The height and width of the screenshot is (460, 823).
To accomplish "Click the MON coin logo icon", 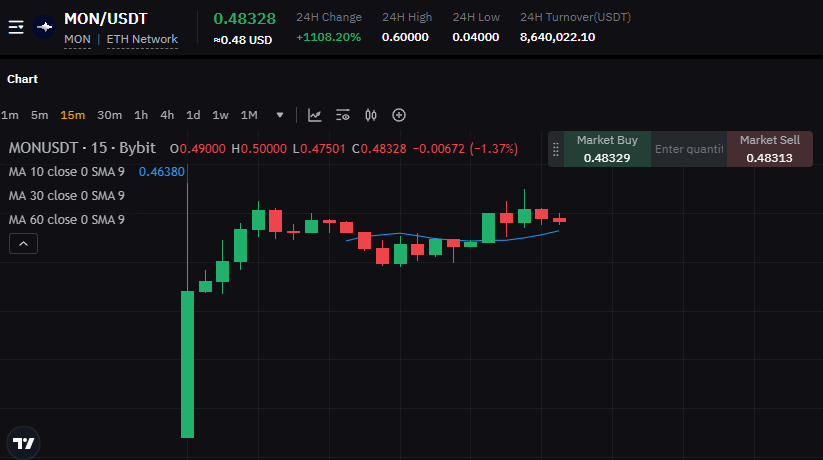I will pos(44,27).
